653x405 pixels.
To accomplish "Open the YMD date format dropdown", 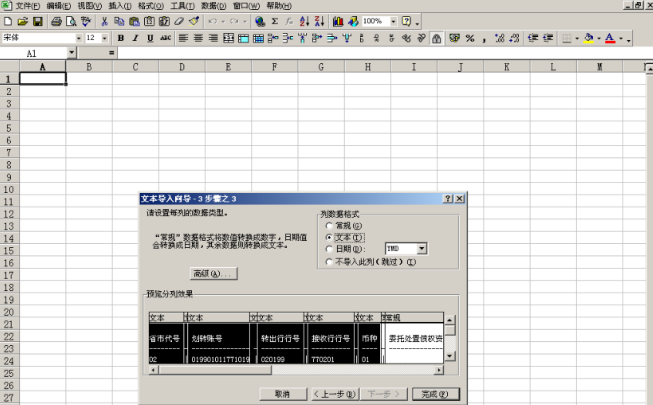I will click(x=421, y=249).
